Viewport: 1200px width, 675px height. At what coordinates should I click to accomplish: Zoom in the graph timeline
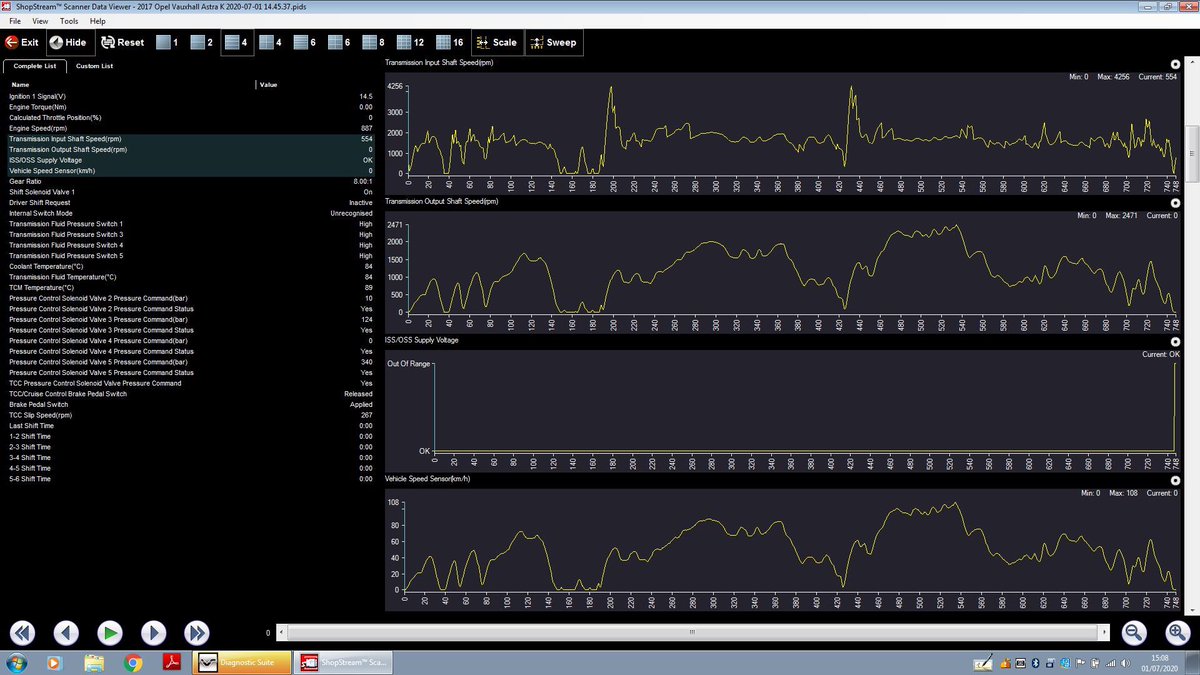[x=1177, y=632]
